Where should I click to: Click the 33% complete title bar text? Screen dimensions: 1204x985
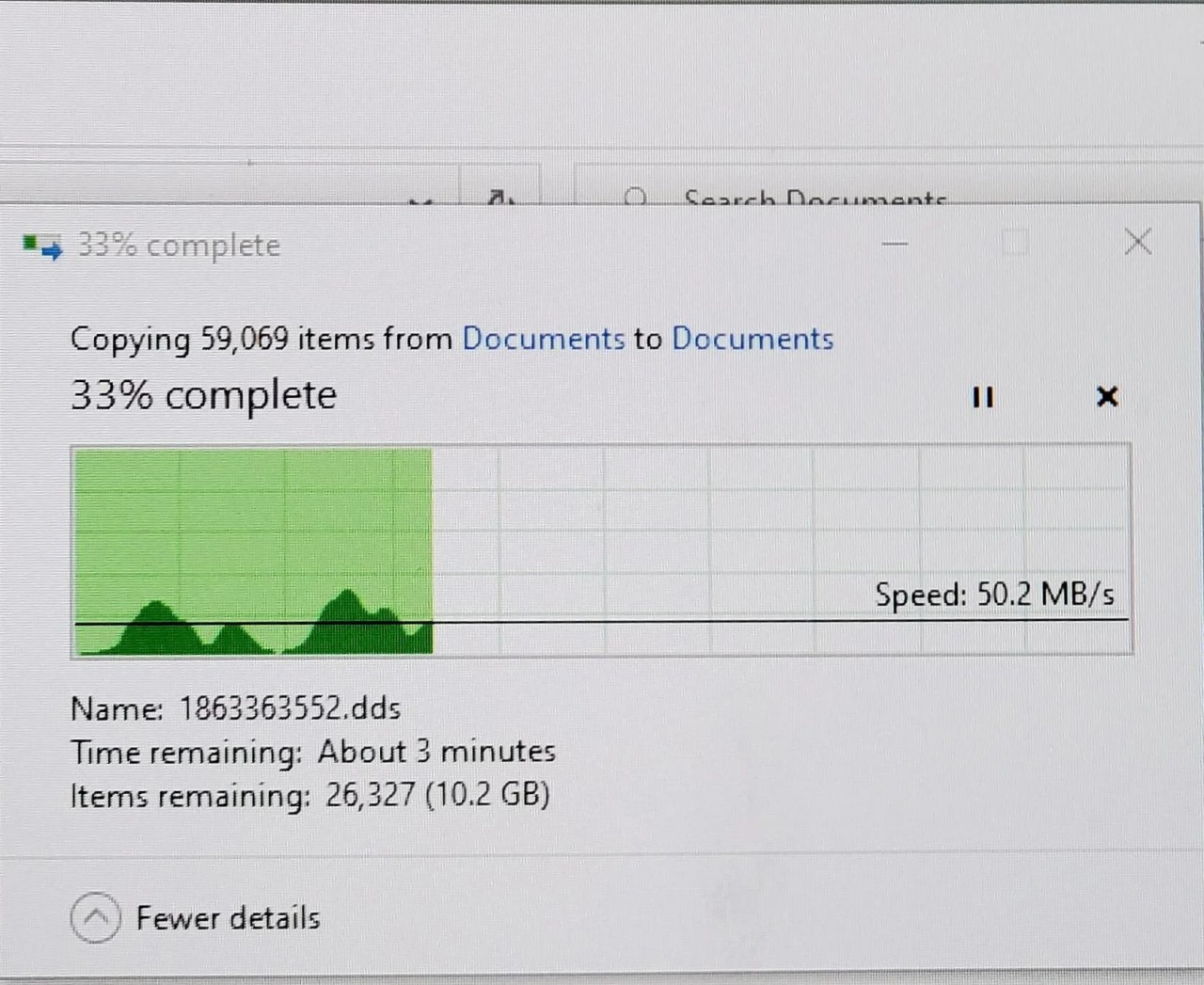(x=179, y=246)
